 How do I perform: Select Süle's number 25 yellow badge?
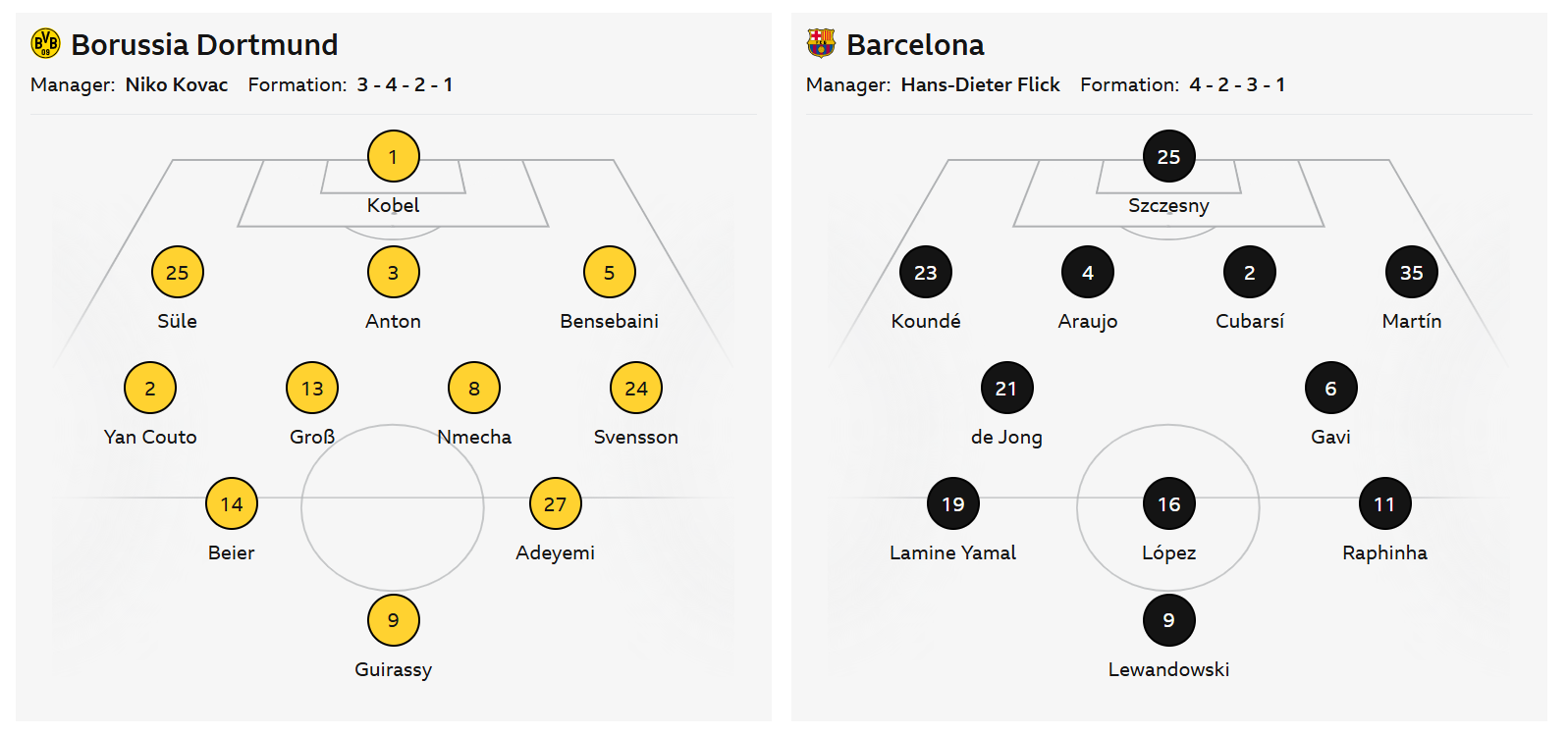pos(177,272)
